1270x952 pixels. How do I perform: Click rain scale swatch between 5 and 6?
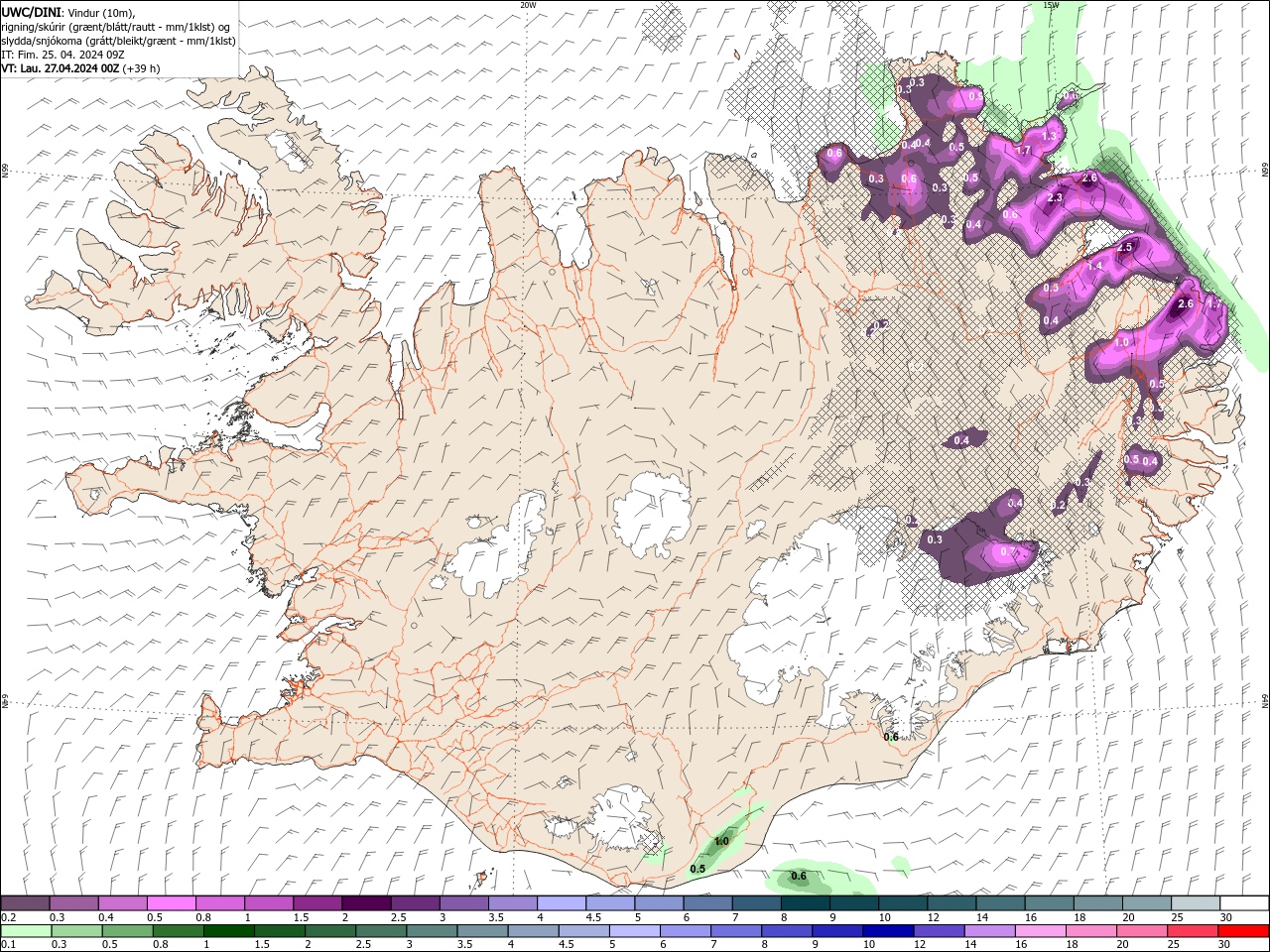coord(634,931)
